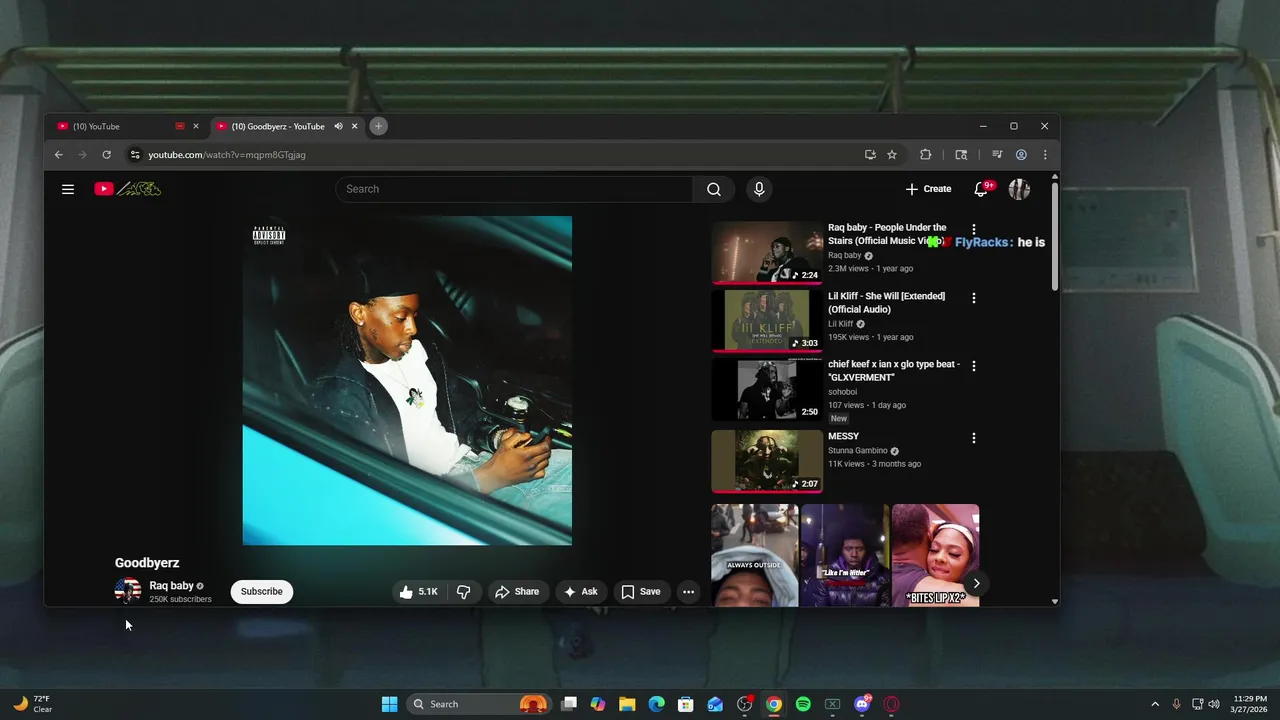
Task: Like the Goodbyerz video
Action: (419, 592)
